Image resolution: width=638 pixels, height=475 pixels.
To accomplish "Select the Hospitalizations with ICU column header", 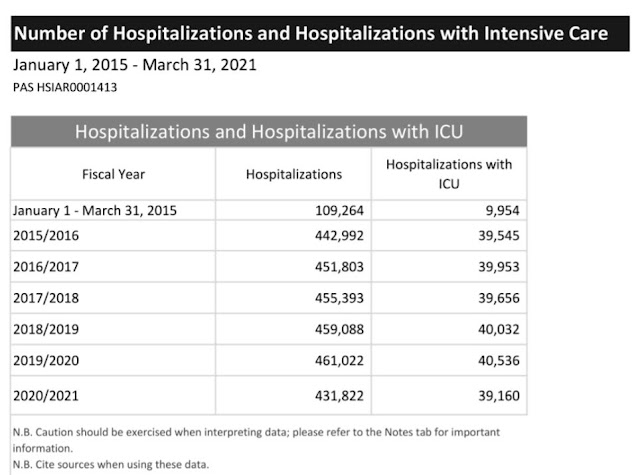I will point(449,174).
